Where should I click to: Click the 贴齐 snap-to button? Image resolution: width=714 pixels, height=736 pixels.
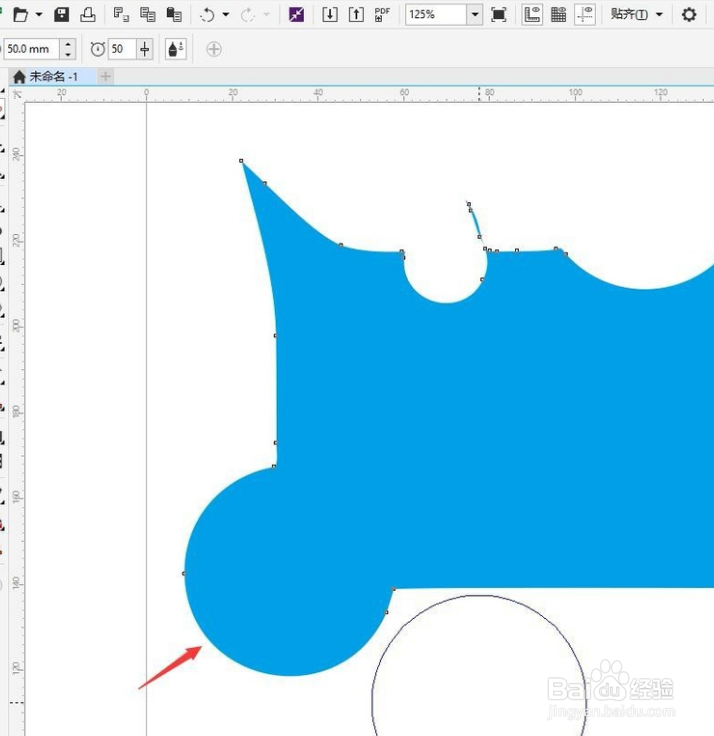pos(629,15)
